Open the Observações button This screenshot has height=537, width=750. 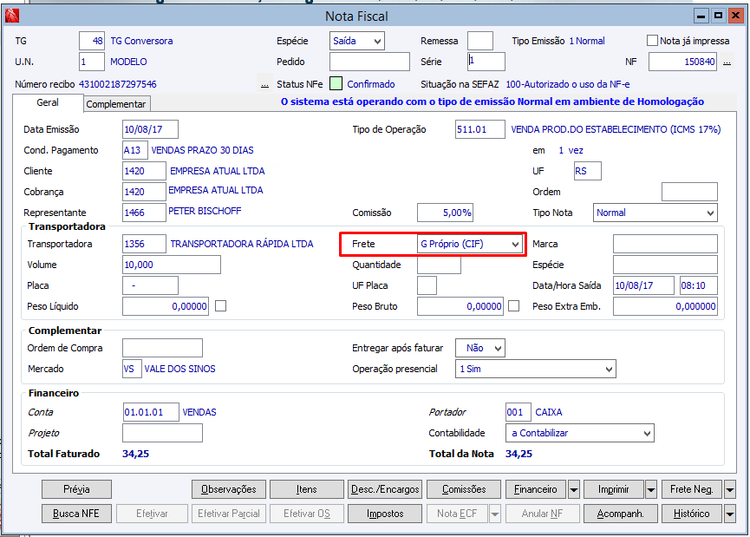pyautogui.click(x=229, y=490)
